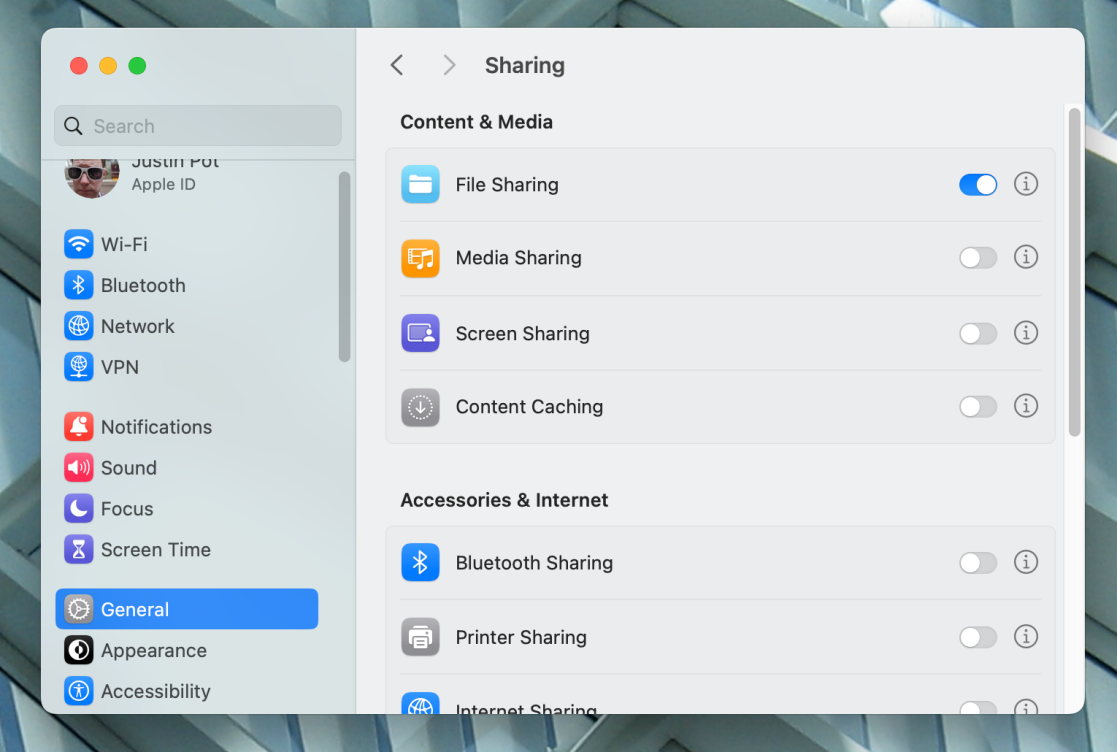1117x752 pixels.
Task: Open Network settings via globe icon
Action: (x=78, y=326)
